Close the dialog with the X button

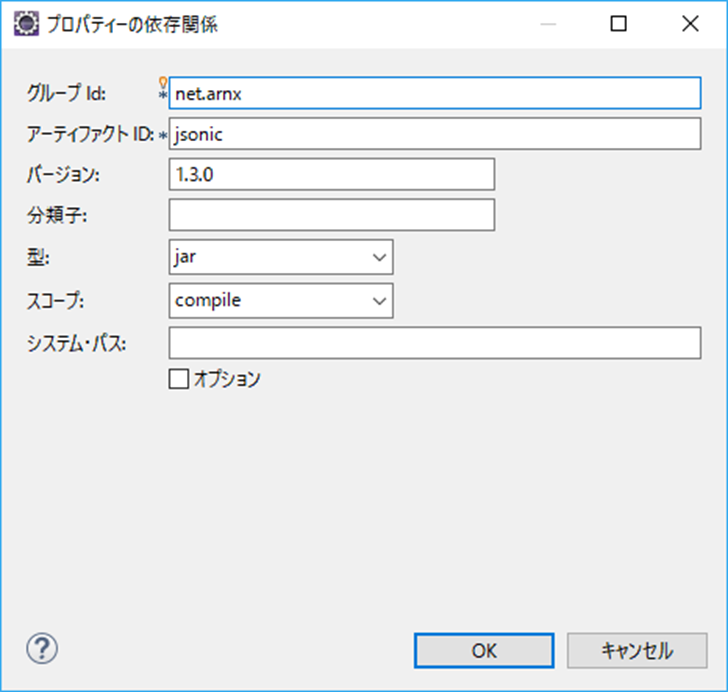coord(690,24)
